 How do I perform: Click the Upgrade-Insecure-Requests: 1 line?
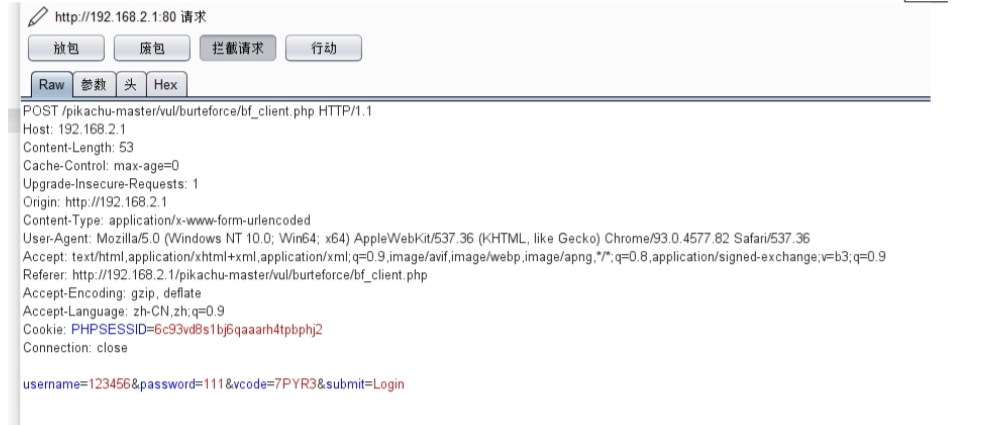[x=111, y=184]
